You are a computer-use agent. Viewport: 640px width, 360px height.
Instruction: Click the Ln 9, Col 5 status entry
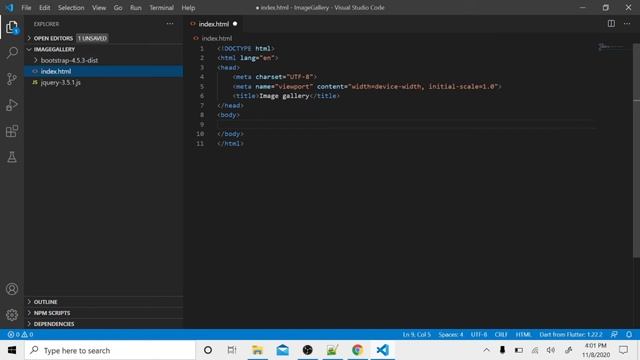coord(416,334)
